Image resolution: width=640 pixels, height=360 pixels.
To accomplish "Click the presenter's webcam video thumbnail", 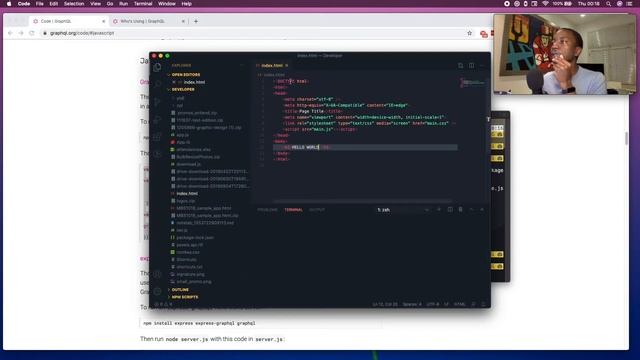I will coord(564,54).
